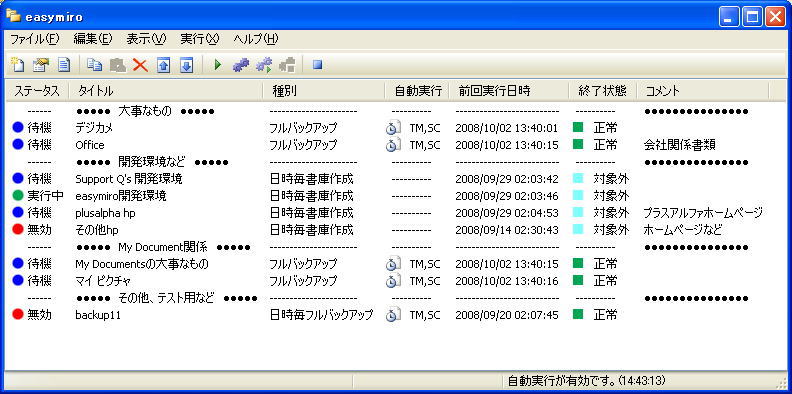Screen dimensions: 792x394
Task: Select the easymiro開発環境 title
Action: pos(121,196)
